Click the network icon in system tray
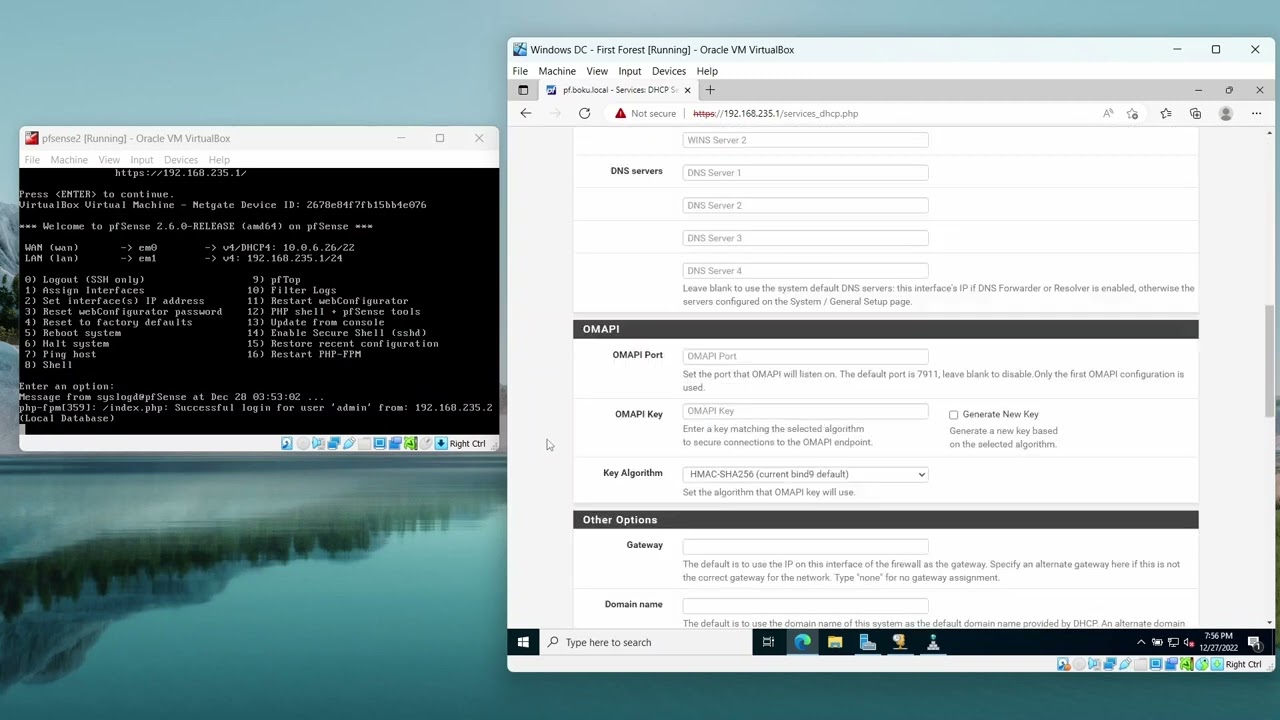 1173,642
